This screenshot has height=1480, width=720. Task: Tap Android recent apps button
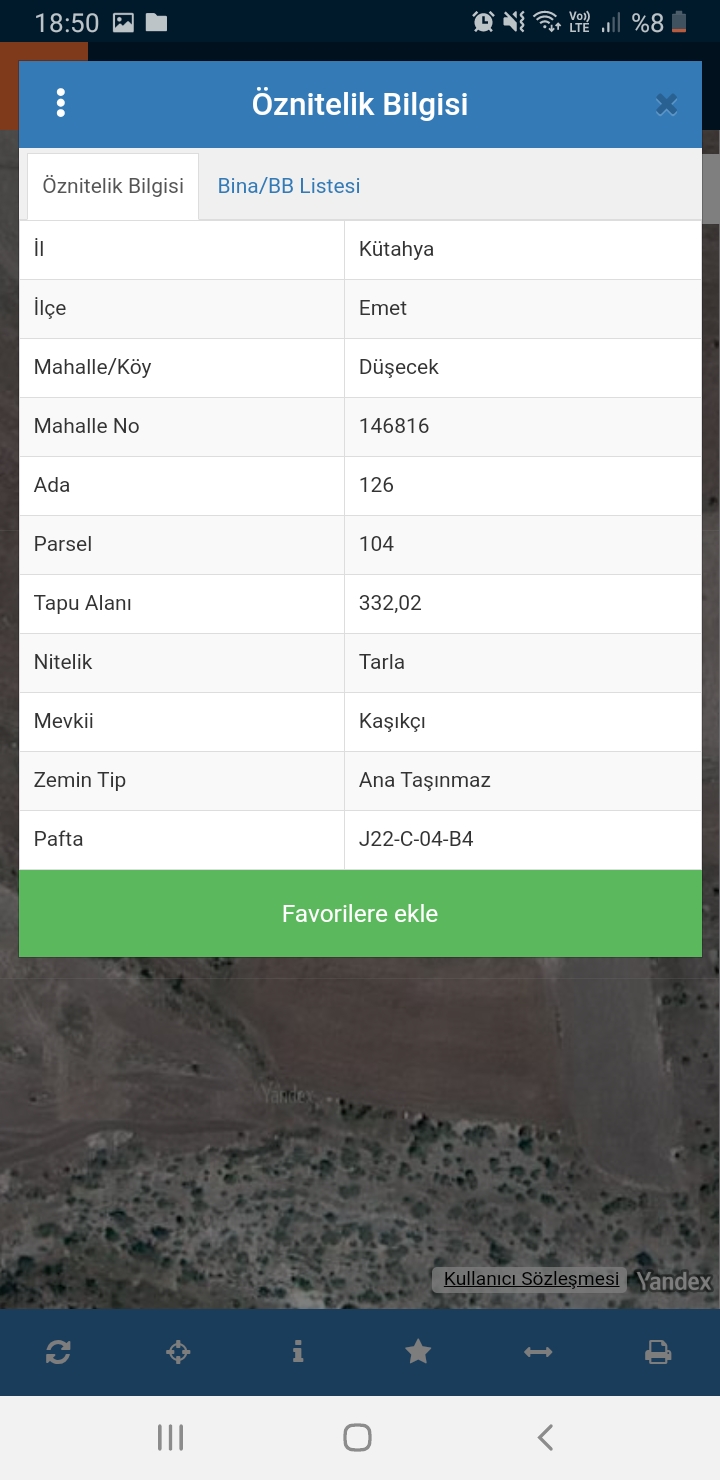[171, 1438]
